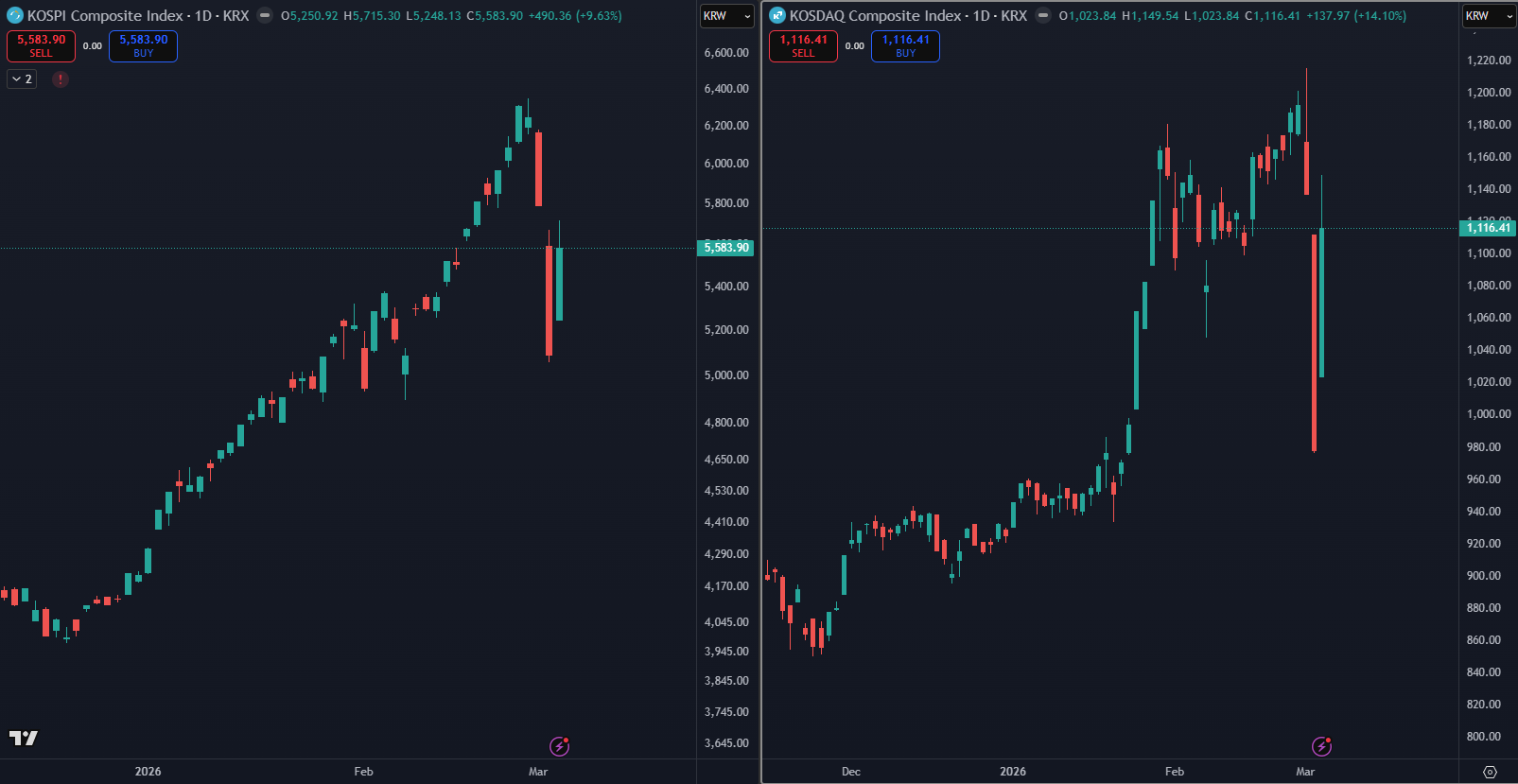The height and width of the screenshot is (784, 1518).
Task: Open the KRW currency dropdown on KOSDAQ chart
Action: tap(1489, 16)
